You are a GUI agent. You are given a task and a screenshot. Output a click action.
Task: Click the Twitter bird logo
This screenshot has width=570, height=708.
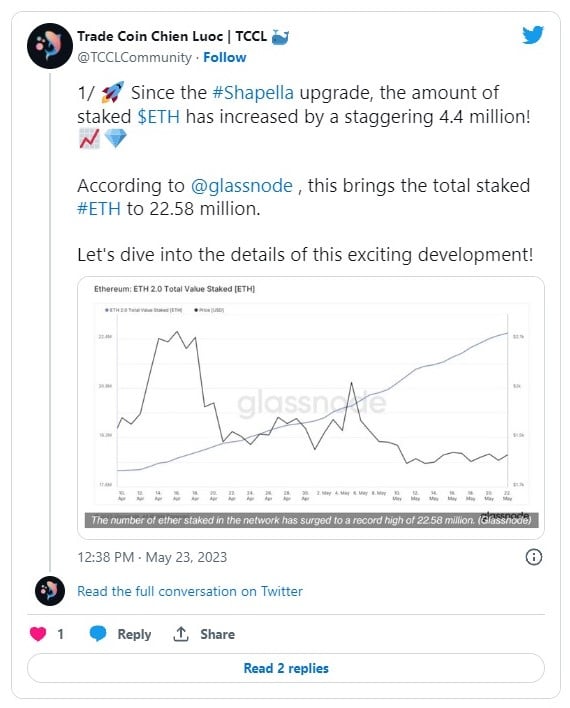pyautogui.click(x=533, y=35)
